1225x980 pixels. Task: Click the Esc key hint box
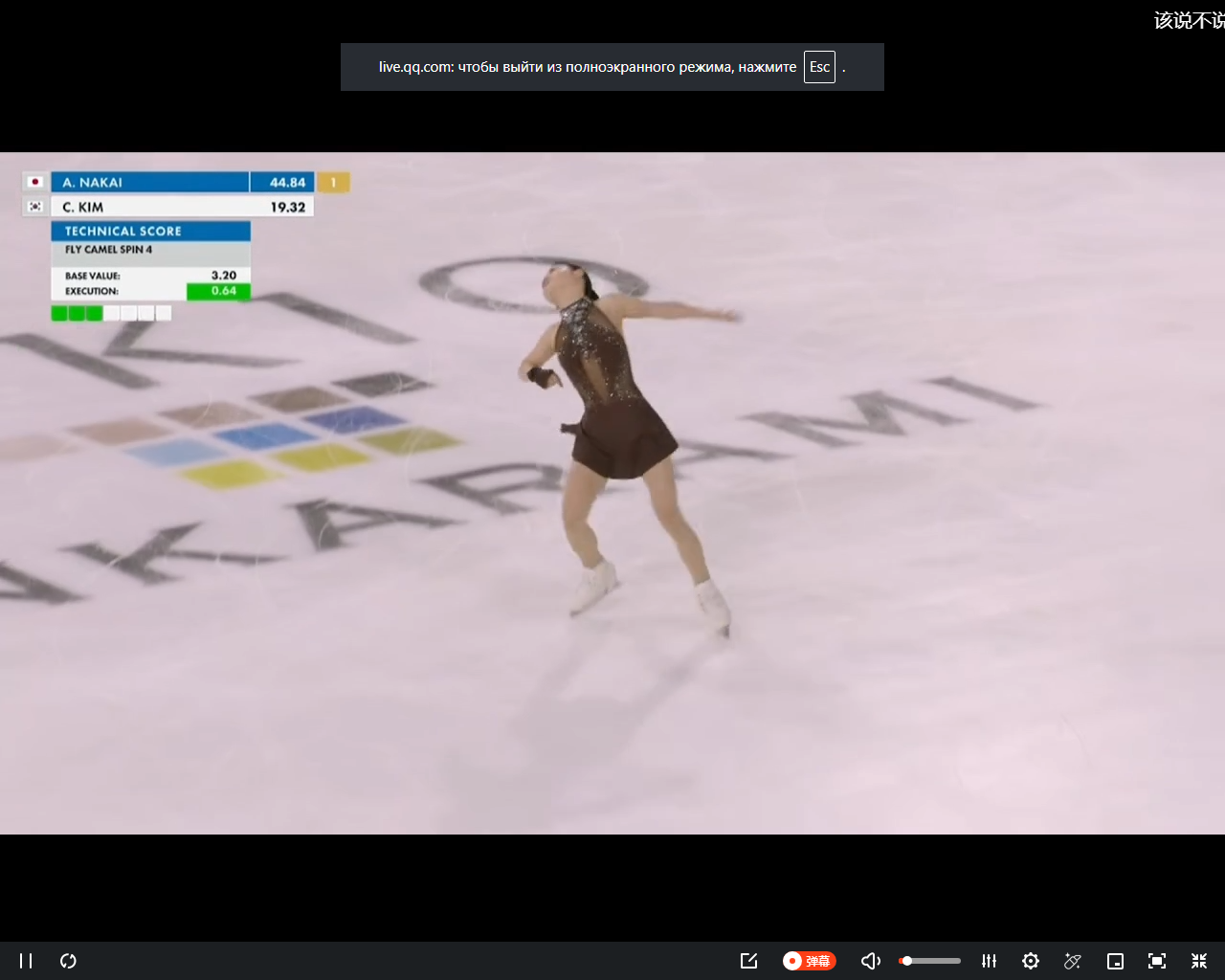click(820, 67)
